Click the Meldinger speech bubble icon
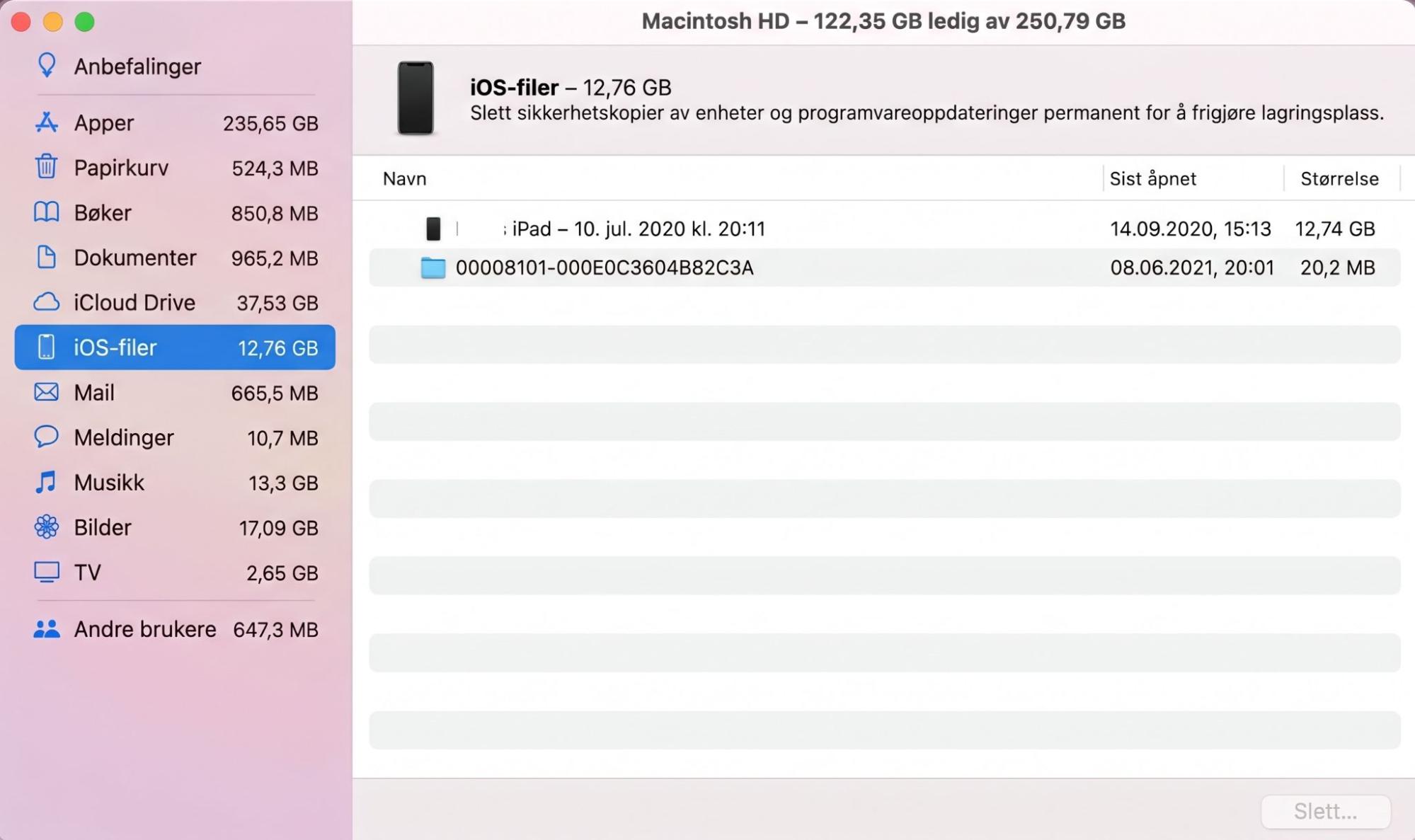 [47, 437]
